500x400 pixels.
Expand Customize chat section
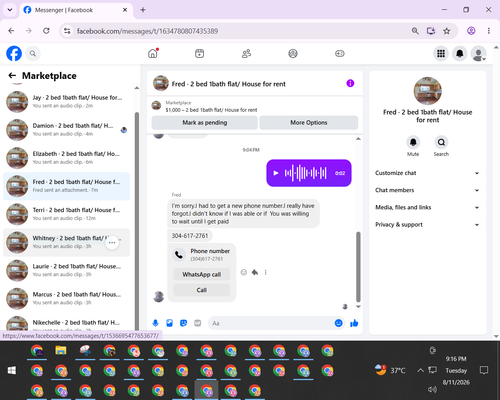[427, 173]
